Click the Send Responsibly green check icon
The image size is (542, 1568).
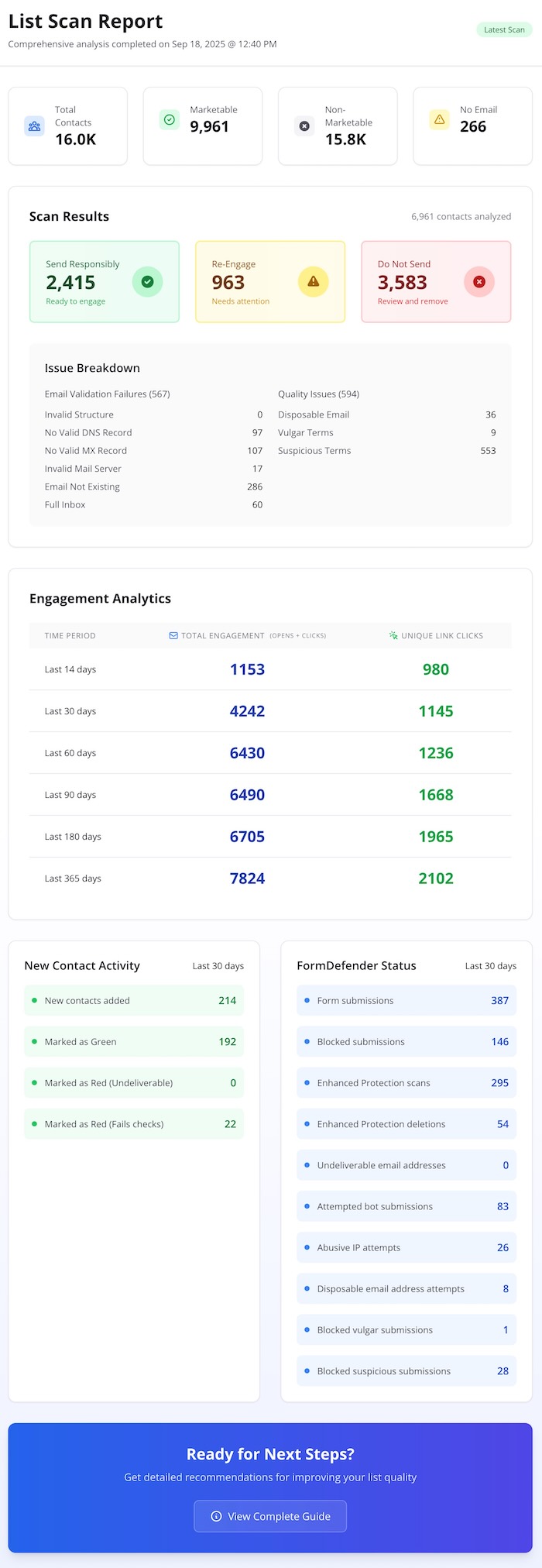tap(147, 282)
